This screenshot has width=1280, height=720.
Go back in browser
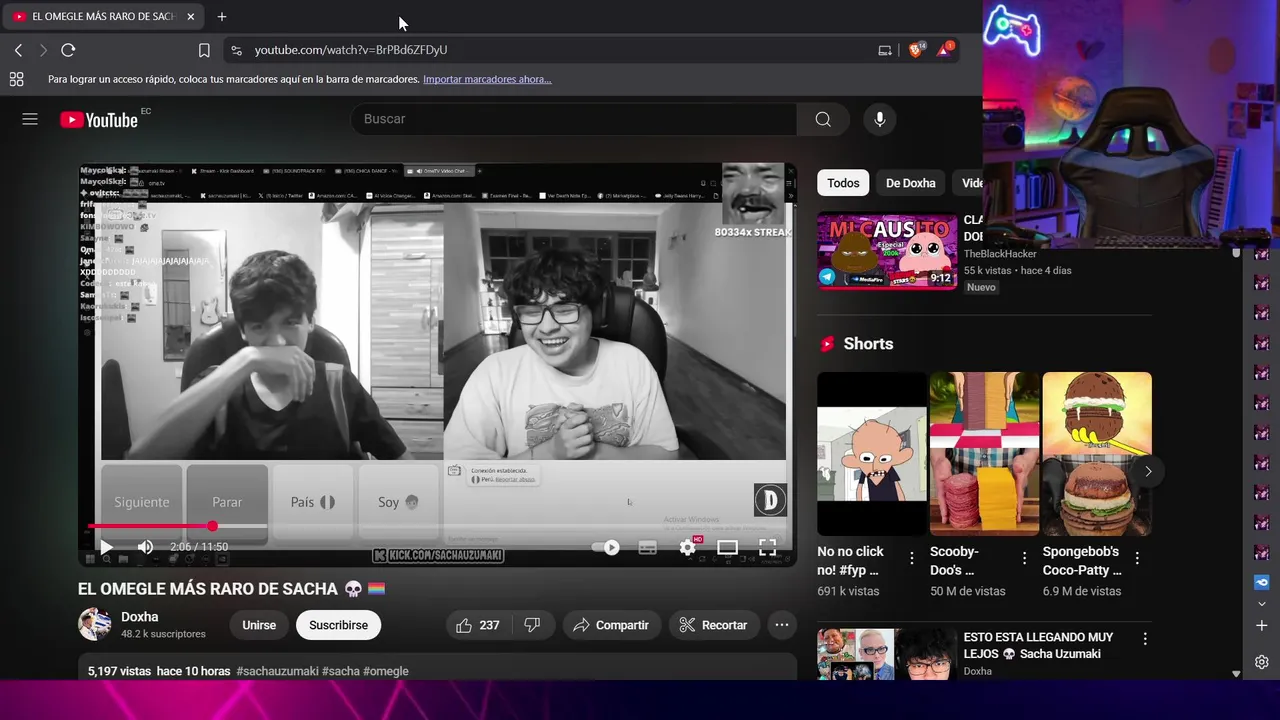click(x=18, y=50)
